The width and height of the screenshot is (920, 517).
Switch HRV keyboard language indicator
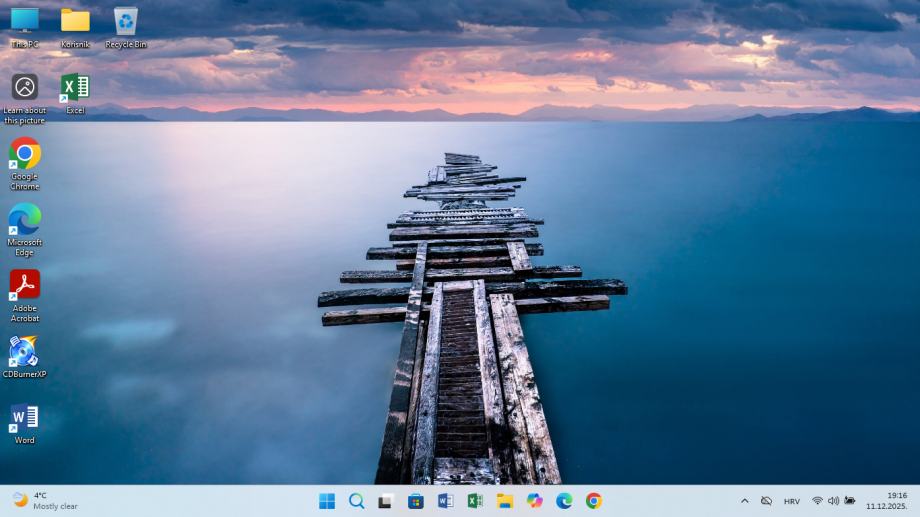coord(792,501)
